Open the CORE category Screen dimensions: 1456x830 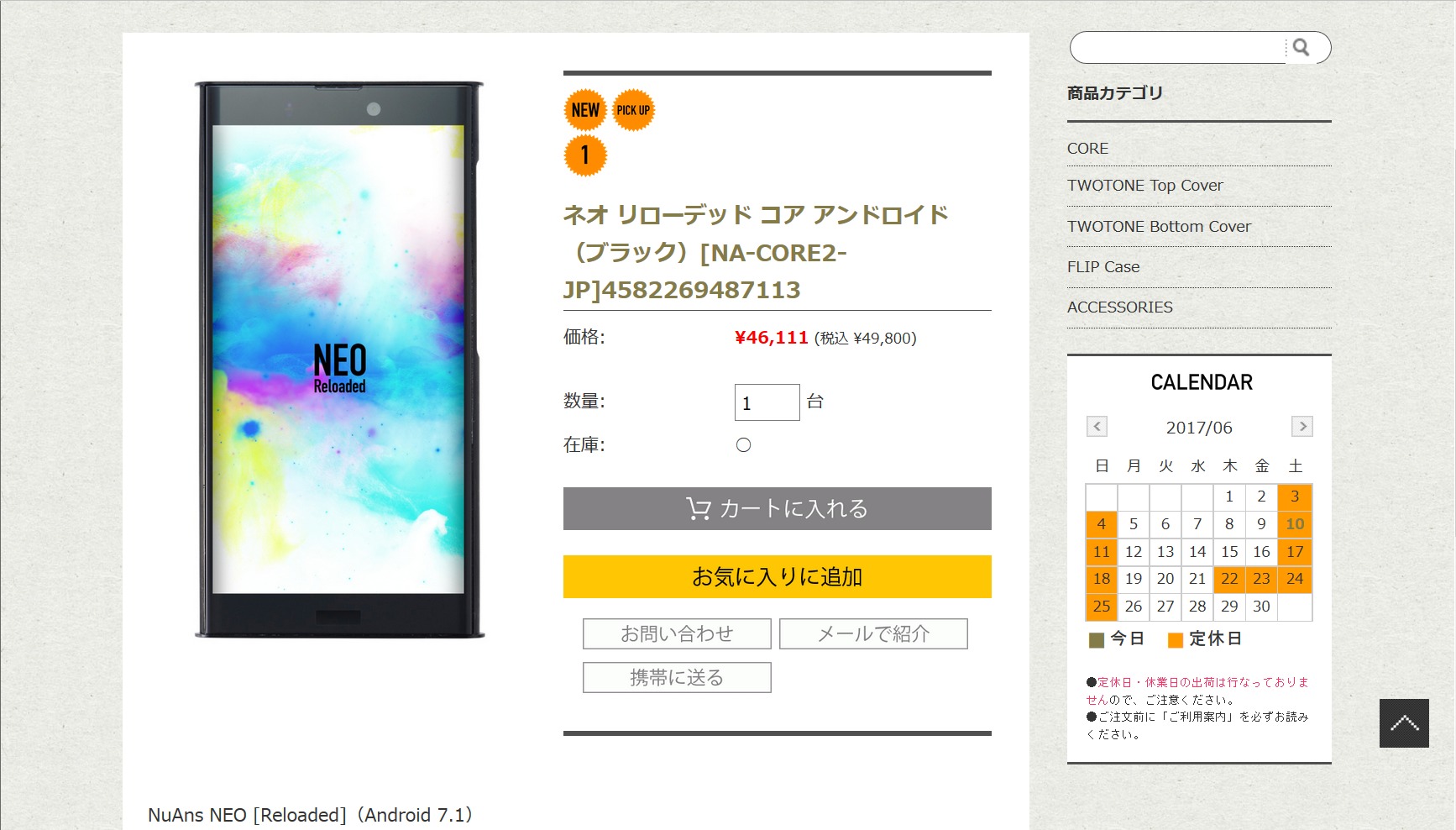tap(1087, 149)
